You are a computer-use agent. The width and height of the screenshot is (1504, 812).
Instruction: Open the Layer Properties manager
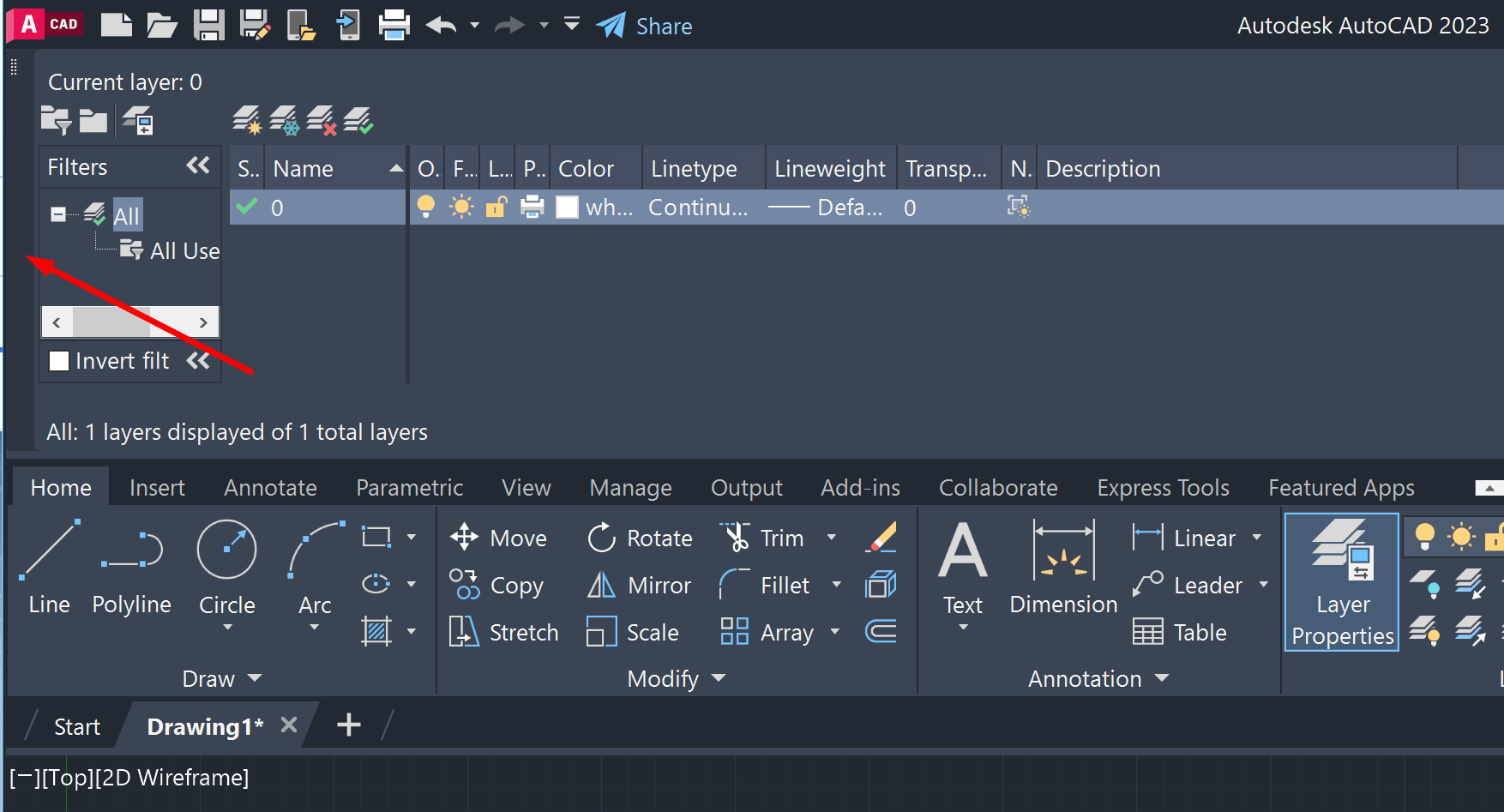pyautogui.click(x=1342, y=583)
